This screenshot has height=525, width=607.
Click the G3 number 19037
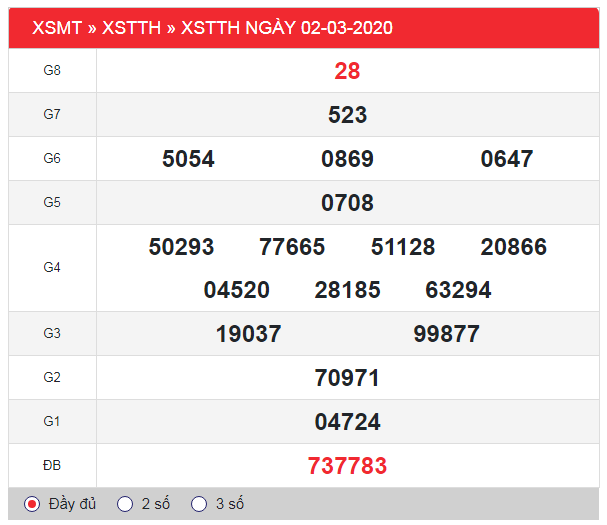(248, 334)
